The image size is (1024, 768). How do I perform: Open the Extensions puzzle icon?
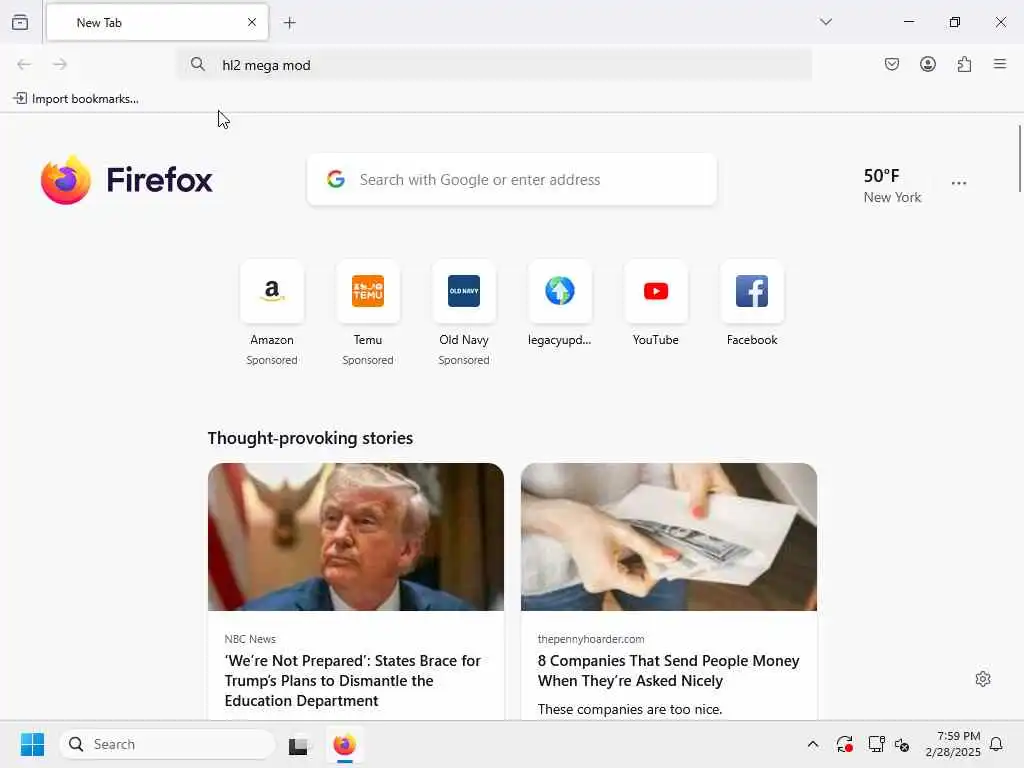[x=964, y=64]
